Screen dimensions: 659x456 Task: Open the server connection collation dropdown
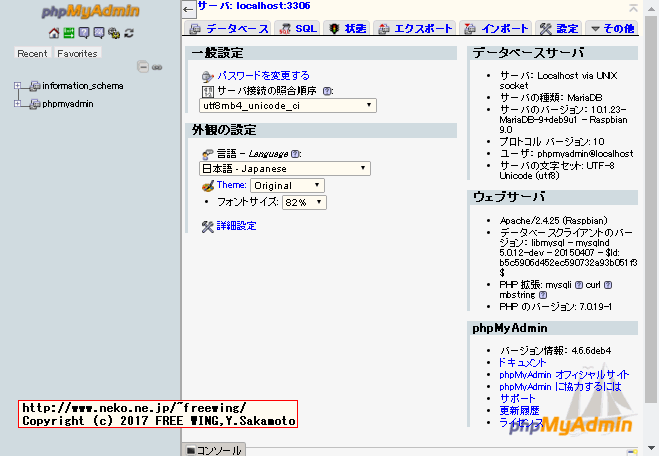point(288,105)
